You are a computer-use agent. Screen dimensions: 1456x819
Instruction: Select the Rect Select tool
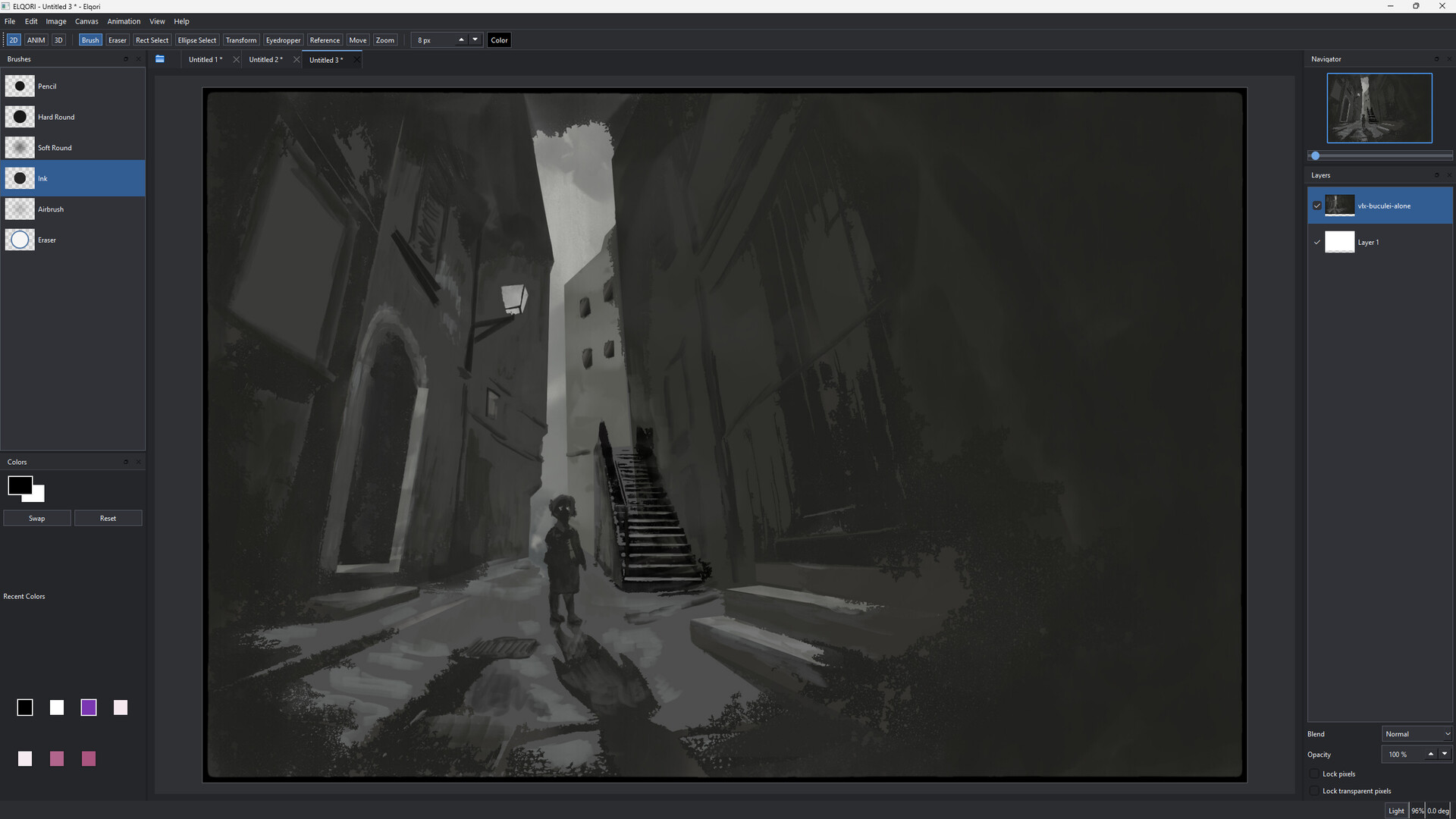pos(152,40)
